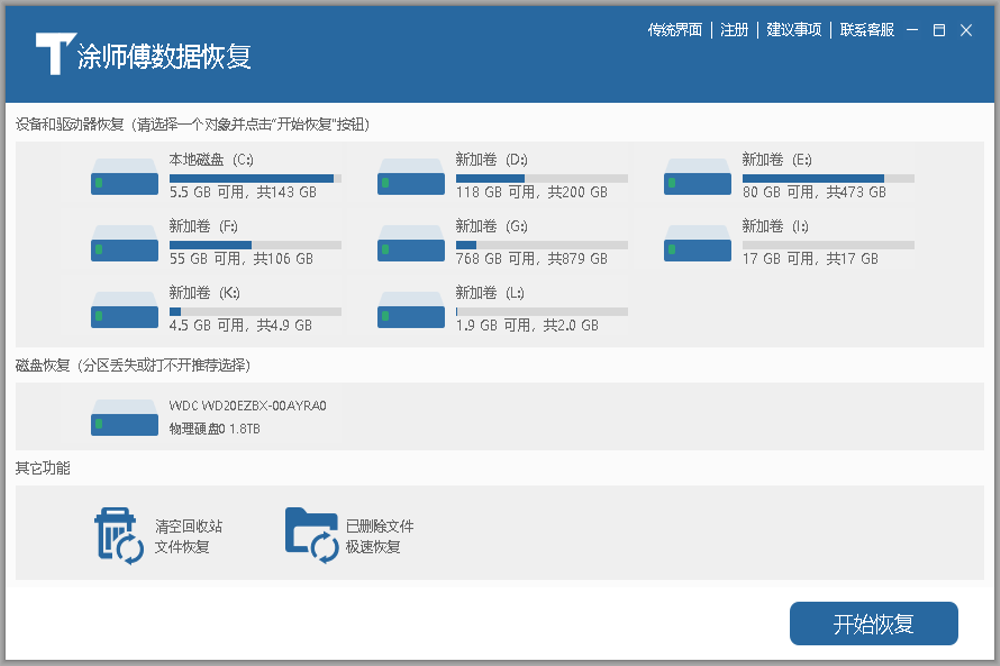1000x666 pixels.
Task: Switch to 传统界面 classic interface
Action: tap(675, 30)
